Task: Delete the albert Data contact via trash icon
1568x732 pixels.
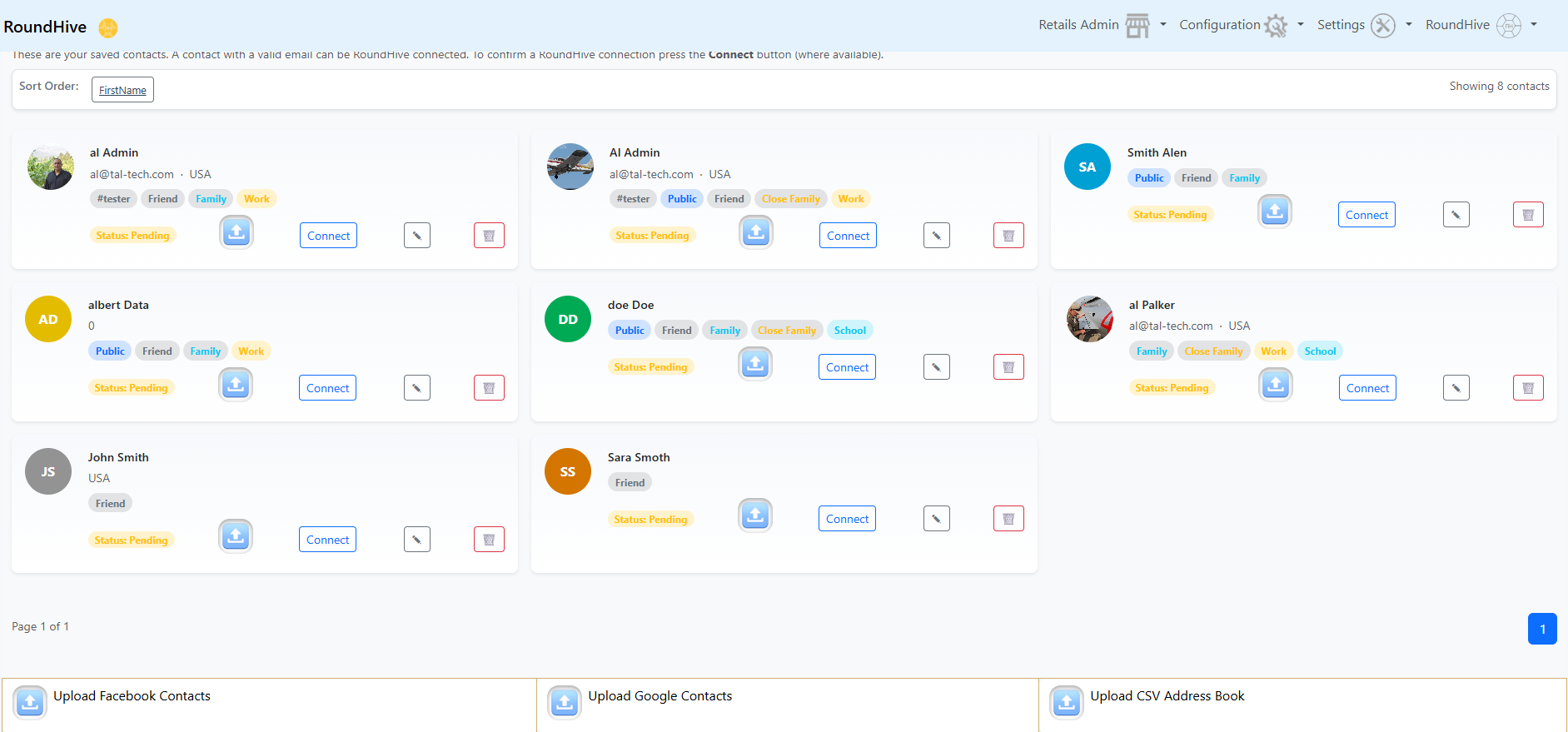Action: [x=489, y=388]
